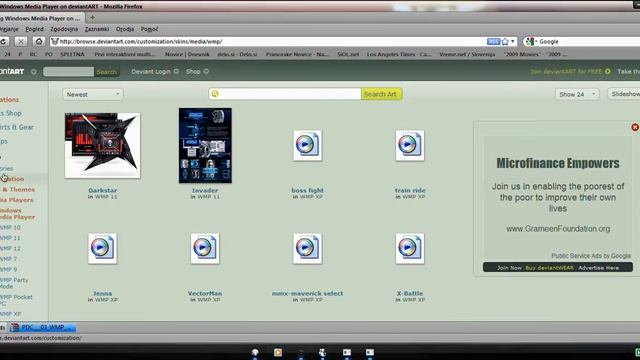Open the Orodja menu
The height and width of the screenshot is (360, 640).
point(125,29)
